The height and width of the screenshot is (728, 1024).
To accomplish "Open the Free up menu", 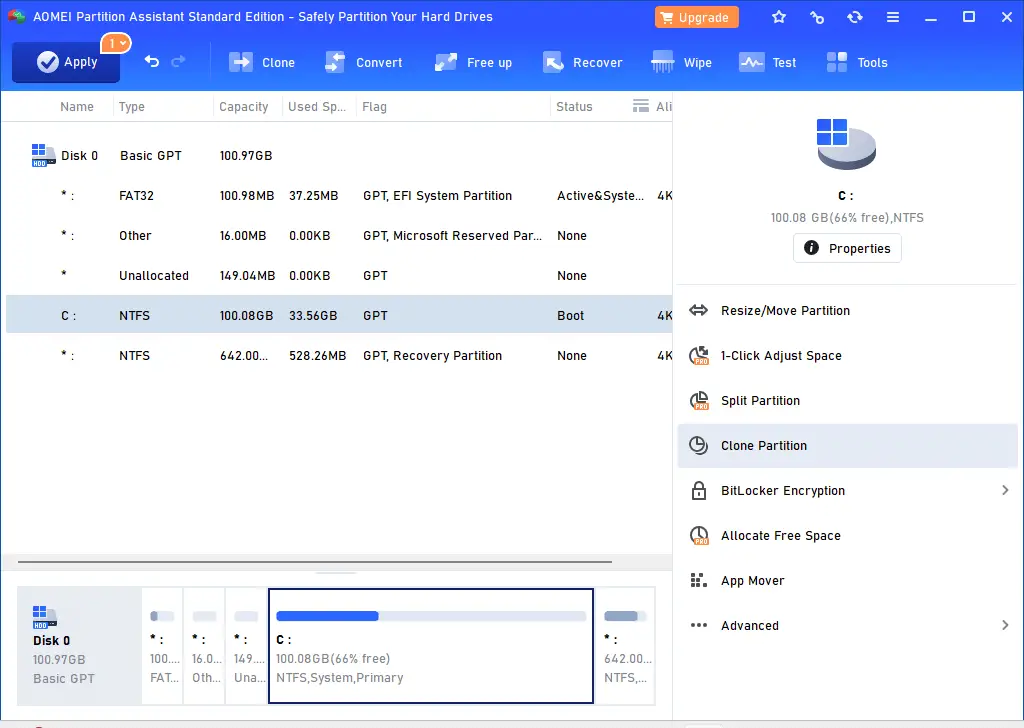I will 473,63.
